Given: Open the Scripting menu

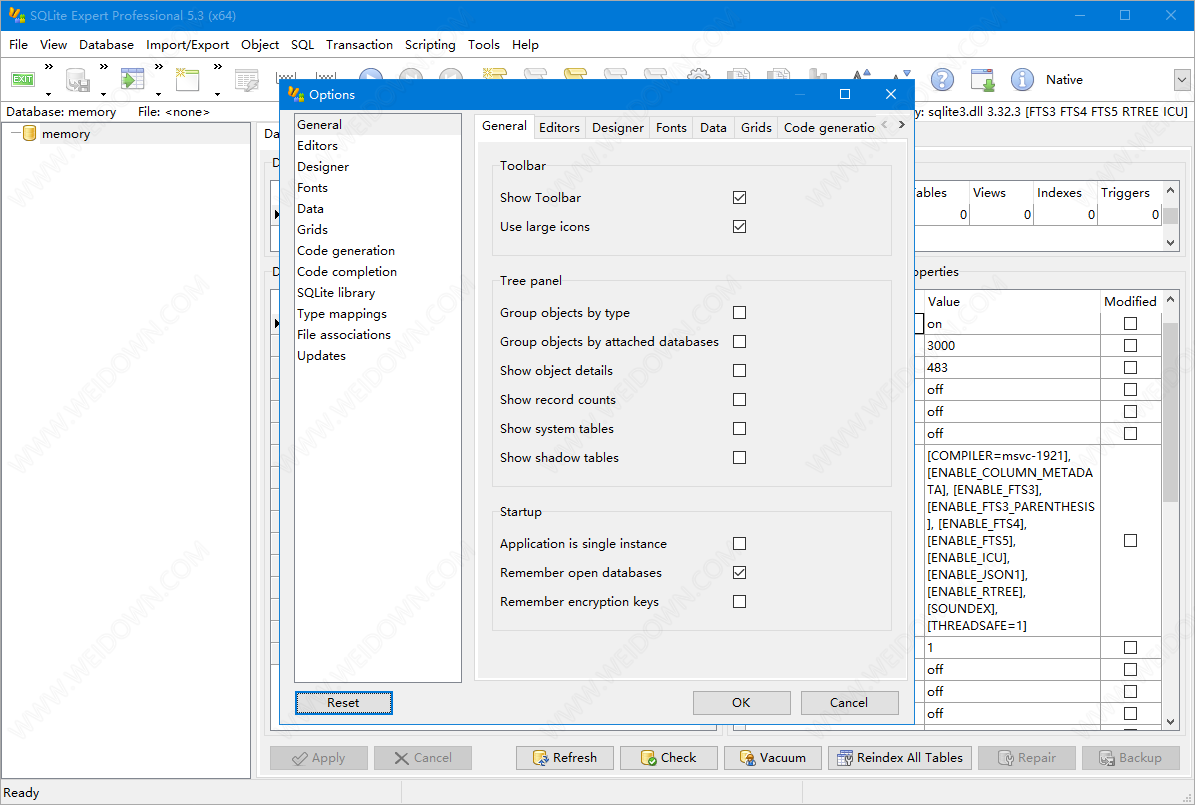Looking at the screenshot, I should (430, 45).
